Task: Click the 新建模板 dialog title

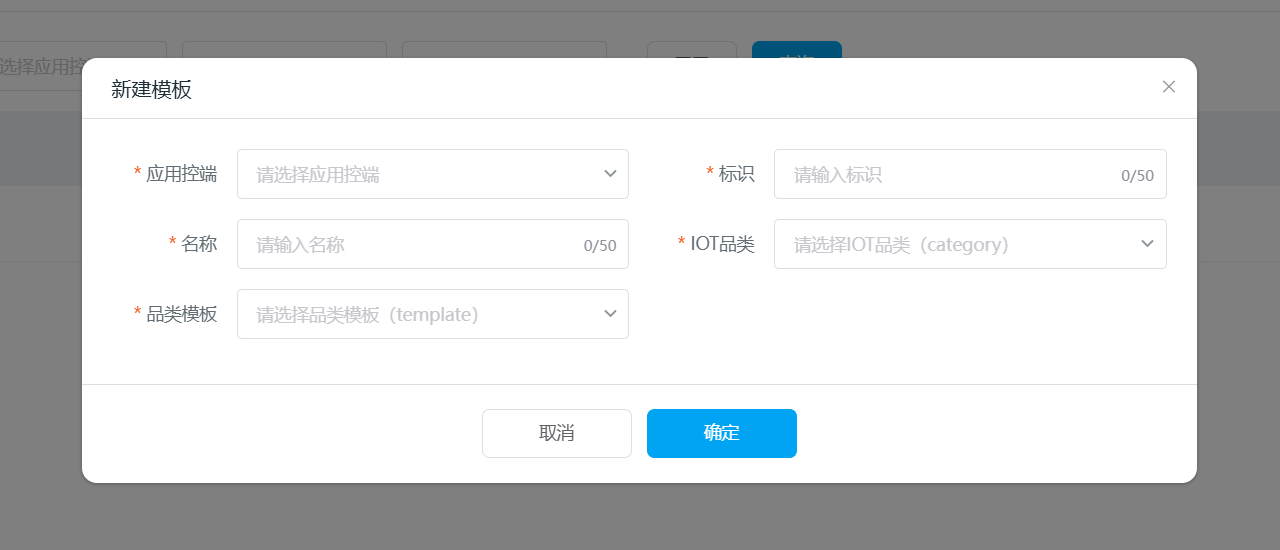Action: [151, 90]
